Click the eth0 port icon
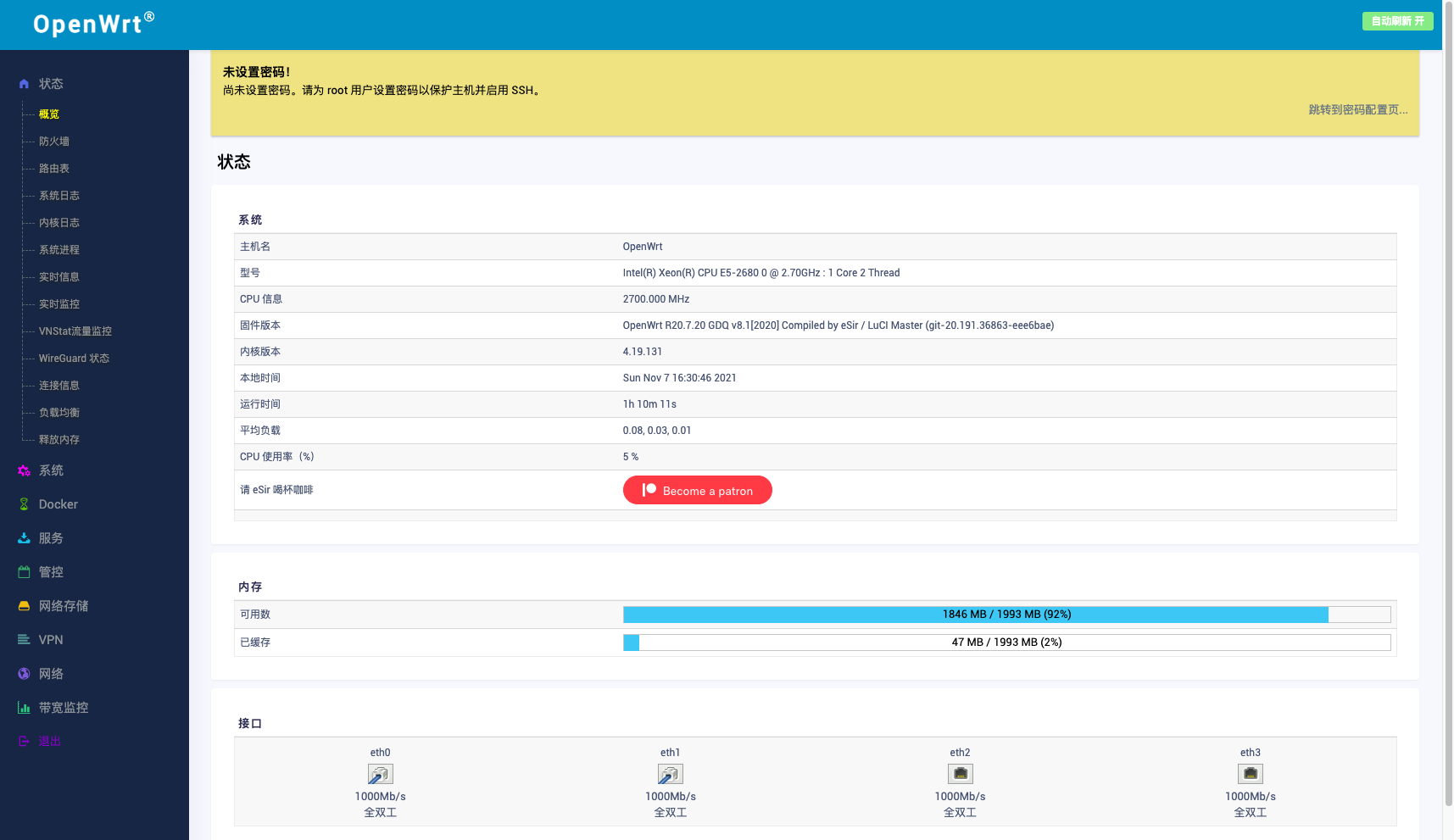Viewport: 1454px width, 840px height. tap(380, 774)
